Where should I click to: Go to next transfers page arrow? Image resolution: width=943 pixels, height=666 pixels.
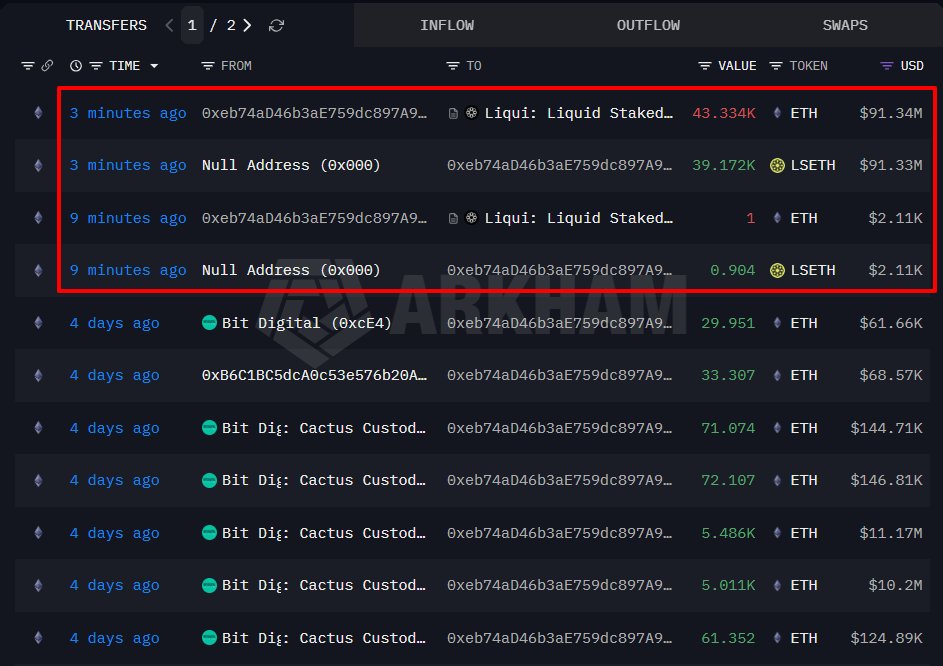click(x=247, y=25)
